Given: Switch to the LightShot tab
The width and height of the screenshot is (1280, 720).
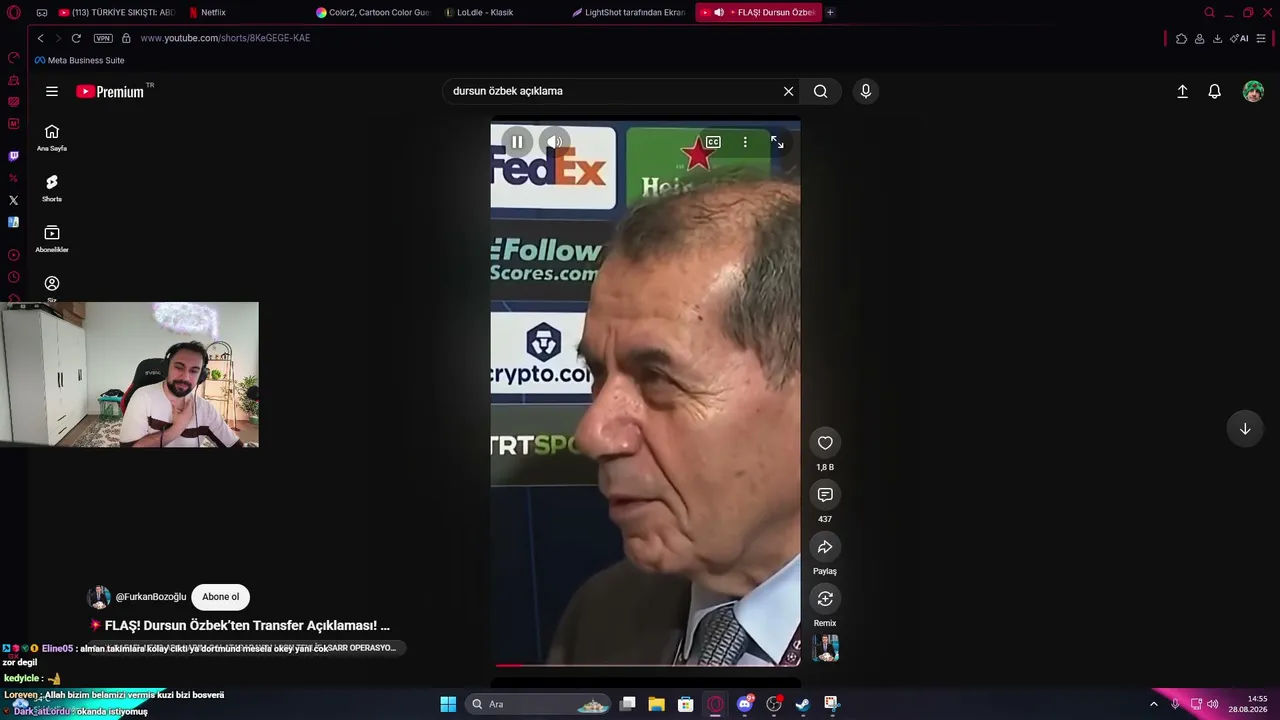Looking at the screenshot, I should pyautogui.click(x=628, y=12).
